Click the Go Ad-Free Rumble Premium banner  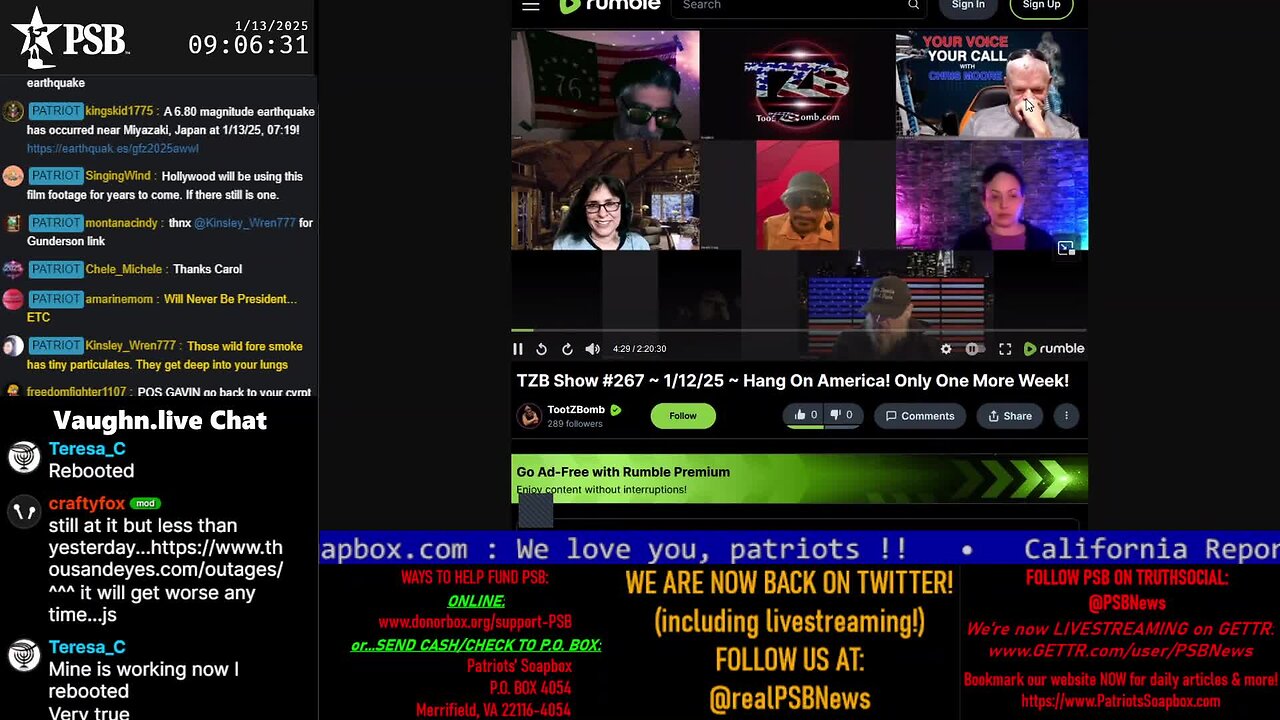[x=799, y=479]
